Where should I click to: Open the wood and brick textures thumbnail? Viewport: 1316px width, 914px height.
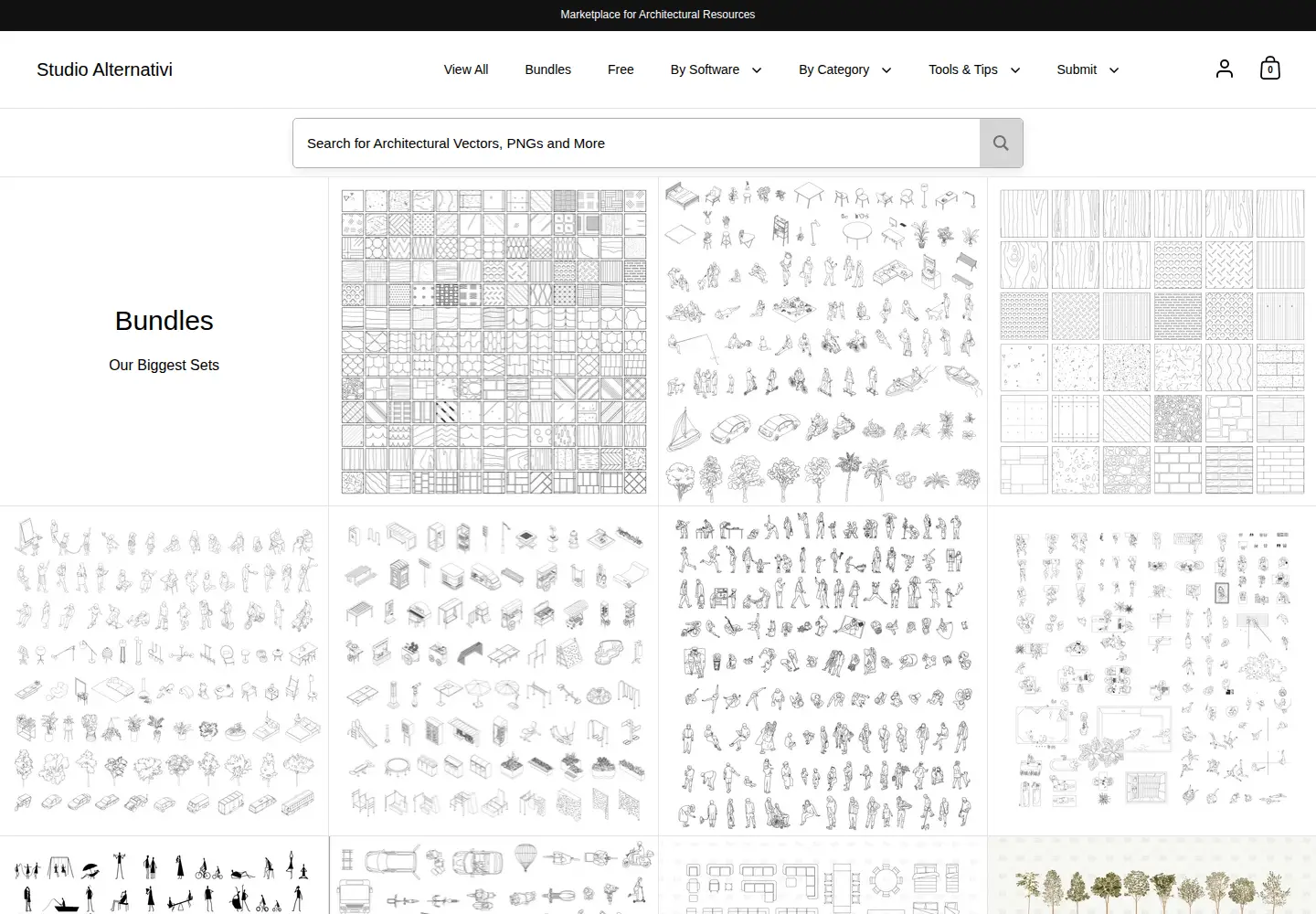(x=1152, y=341)
